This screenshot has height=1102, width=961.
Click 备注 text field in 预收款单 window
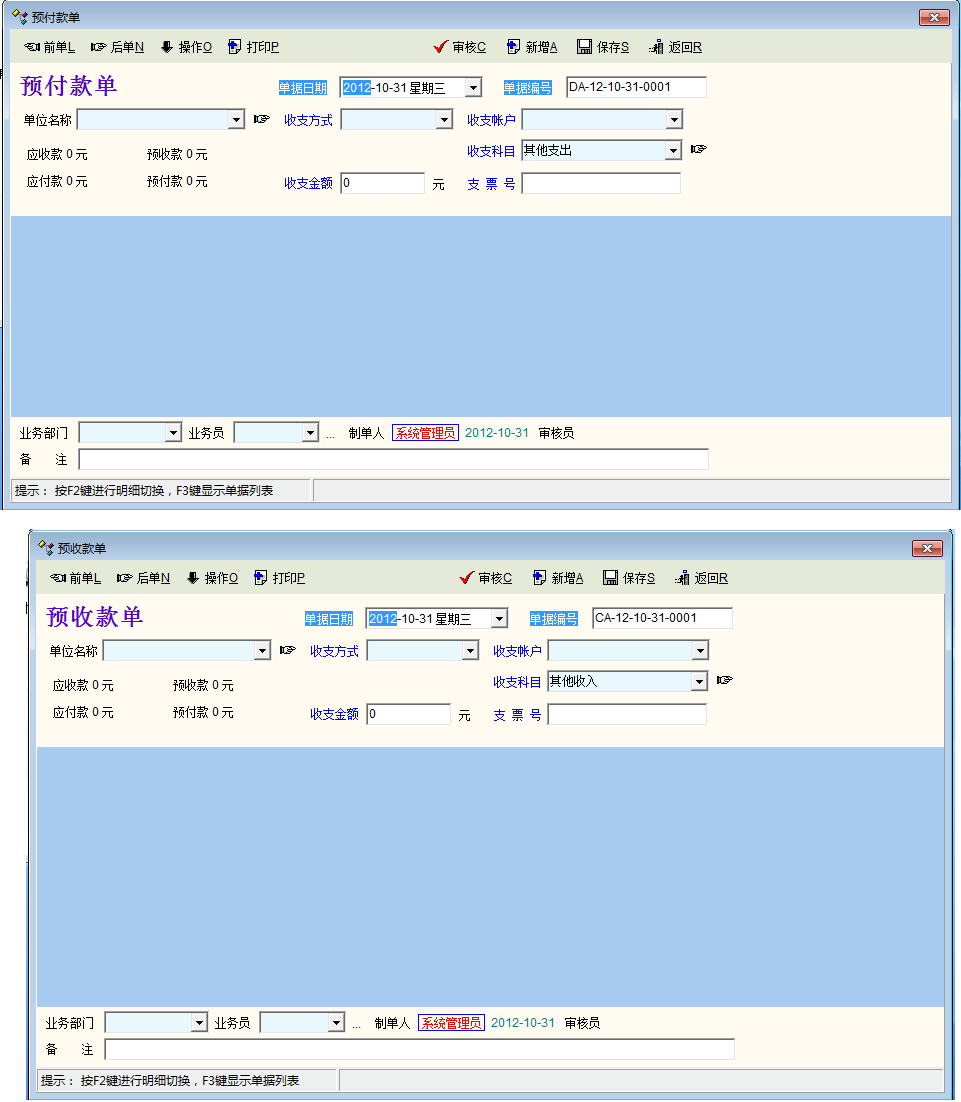419,1049
